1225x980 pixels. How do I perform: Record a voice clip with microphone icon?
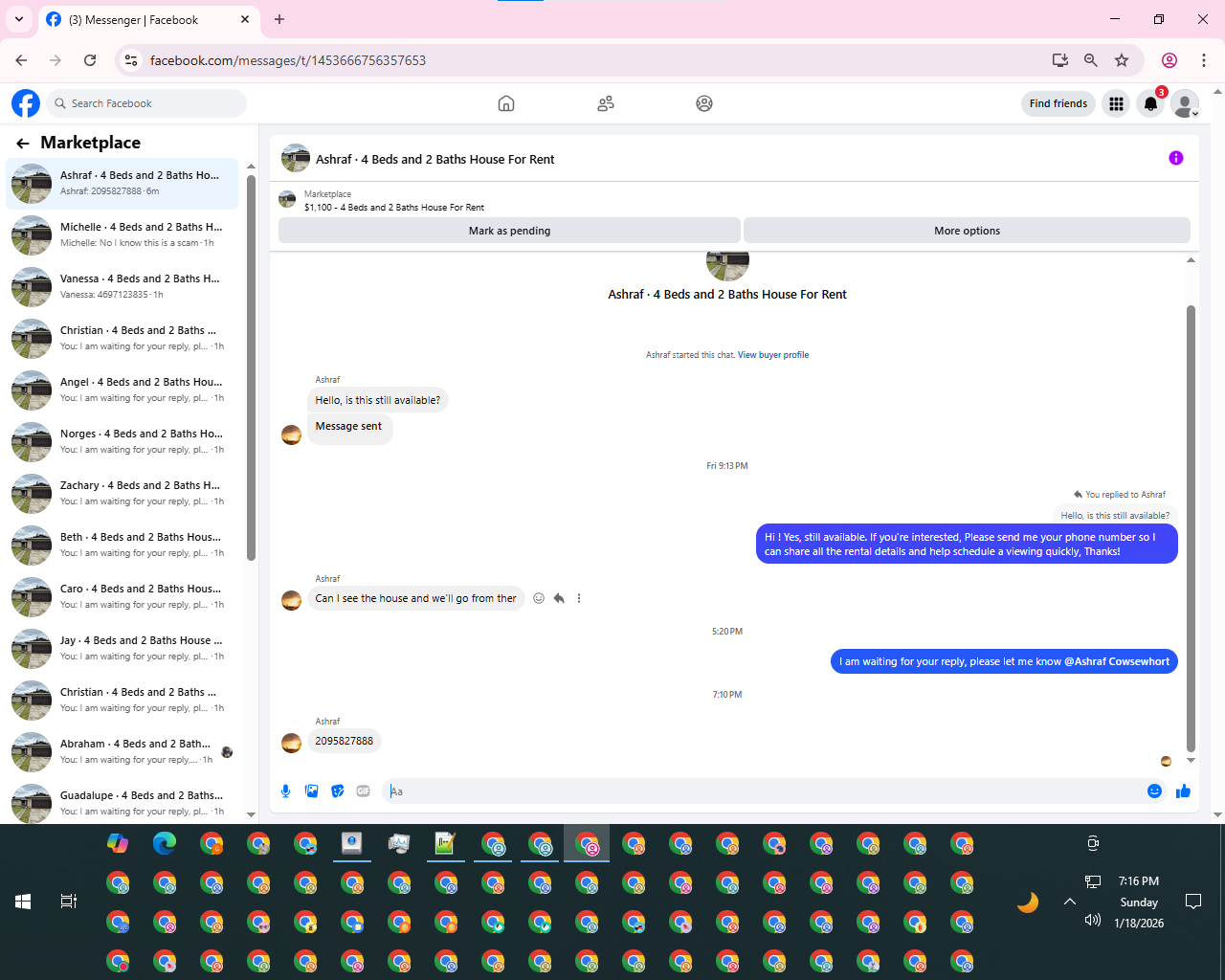pos(285,791)
